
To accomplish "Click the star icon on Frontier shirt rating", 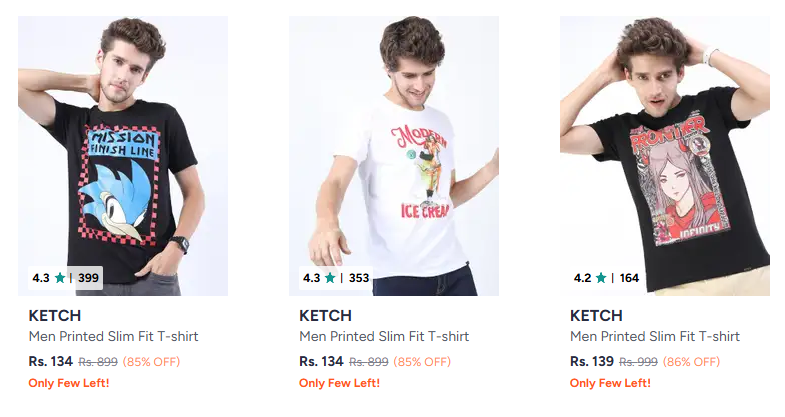I will pos(601,278).
